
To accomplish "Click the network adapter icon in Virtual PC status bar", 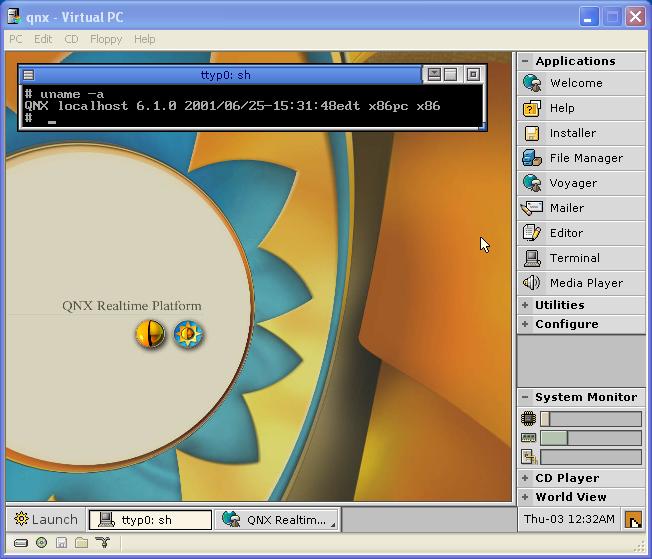I will pos(102,542).
